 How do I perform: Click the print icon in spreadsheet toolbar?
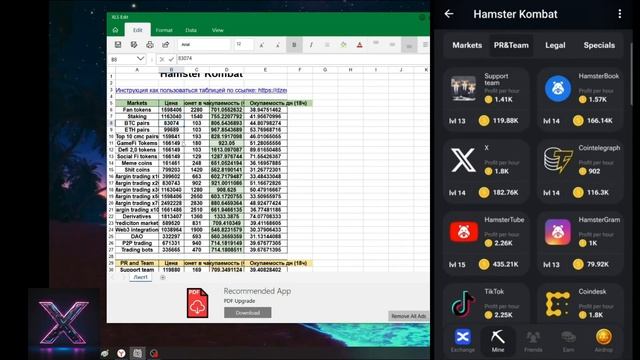[150, 44]
